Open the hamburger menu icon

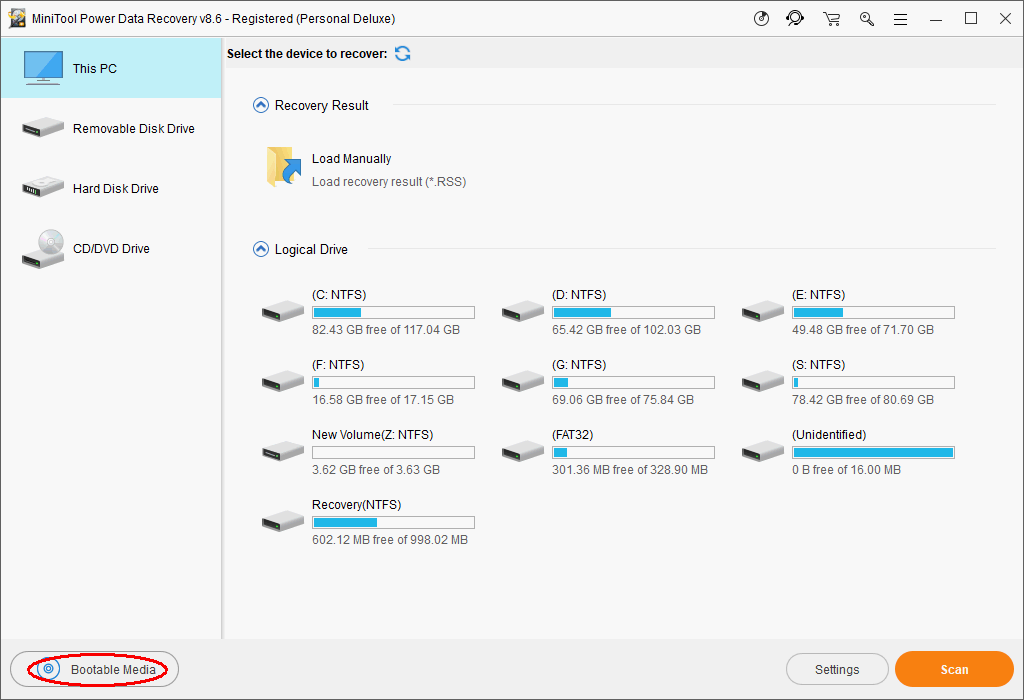tap(901, 20)
